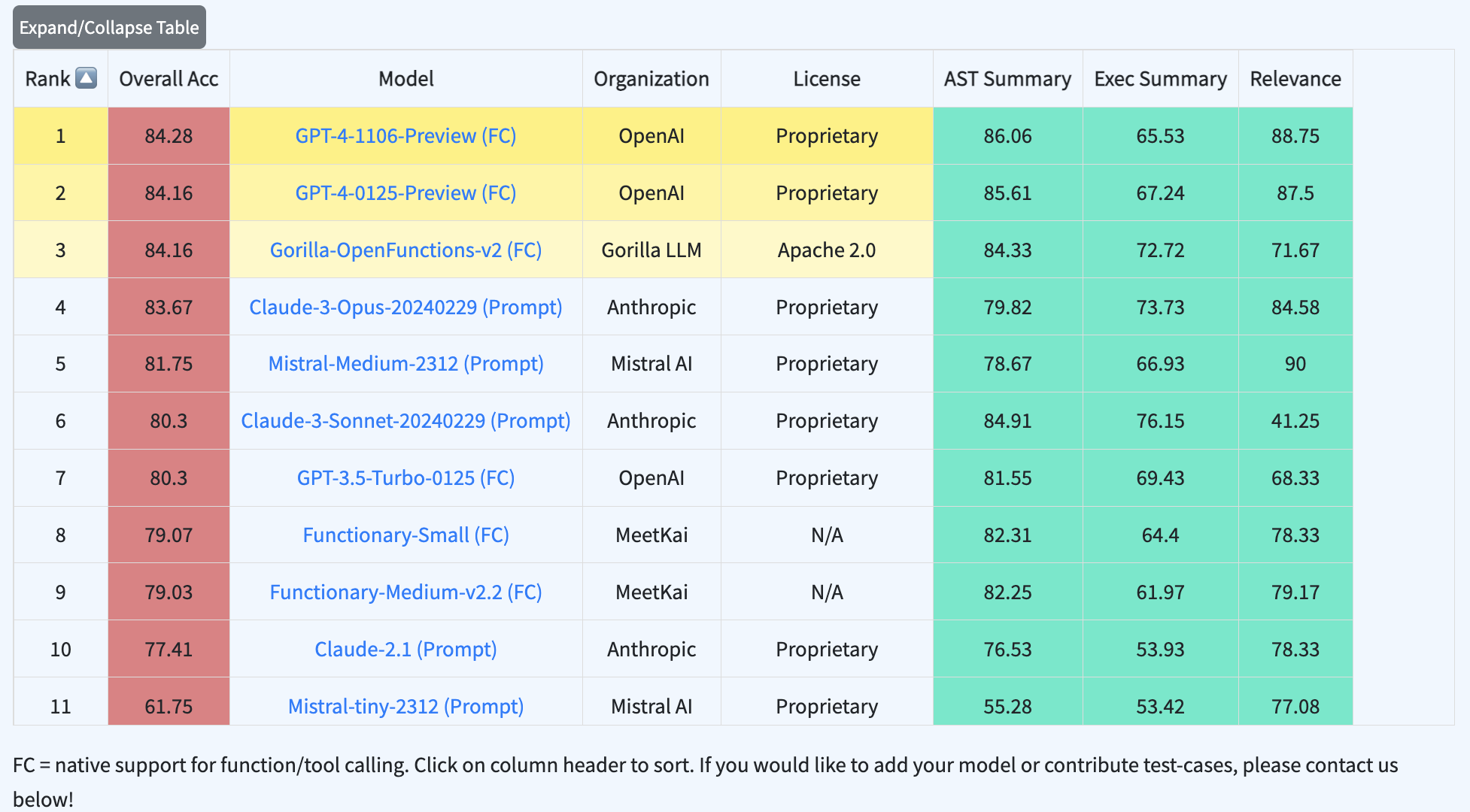The image size is (1470, 812).
Task: Click Relevance value 79.17
Action: [x=1295, y=592]
